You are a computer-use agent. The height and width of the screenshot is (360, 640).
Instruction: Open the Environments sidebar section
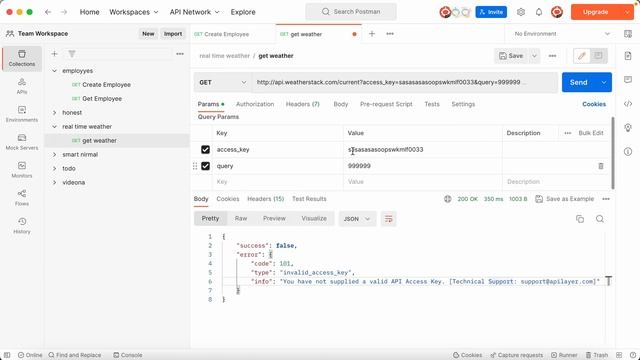(22, 114)
